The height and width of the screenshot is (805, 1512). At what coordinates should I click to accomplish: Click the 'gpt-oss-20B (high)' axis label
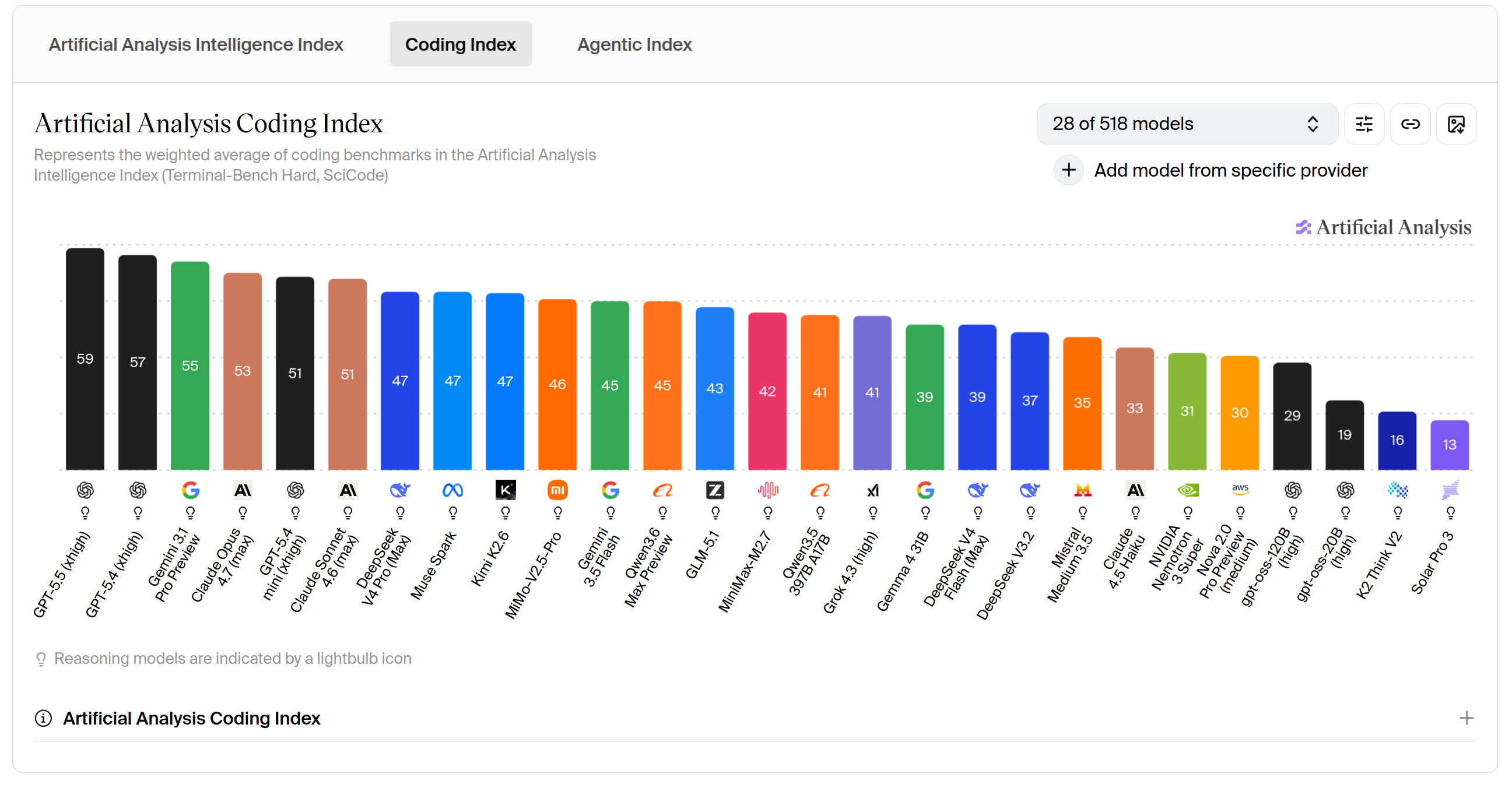[x=1328, y=563]
